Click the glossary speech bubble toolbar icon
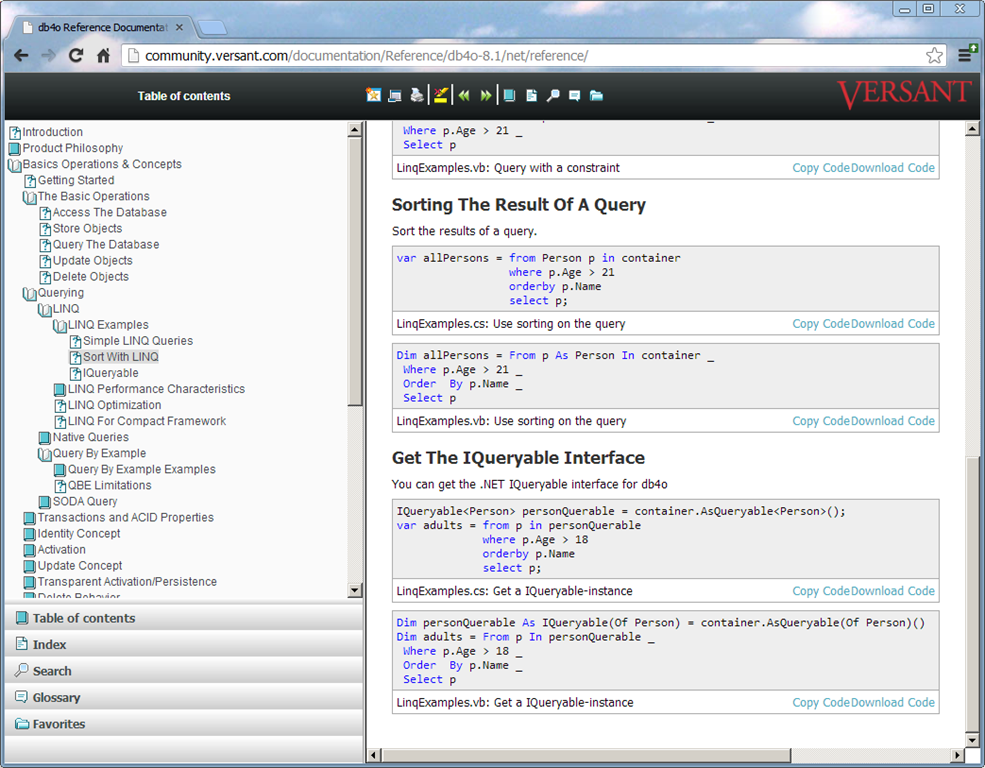Screen dimensions: 985x768 [x=574, y=96]
